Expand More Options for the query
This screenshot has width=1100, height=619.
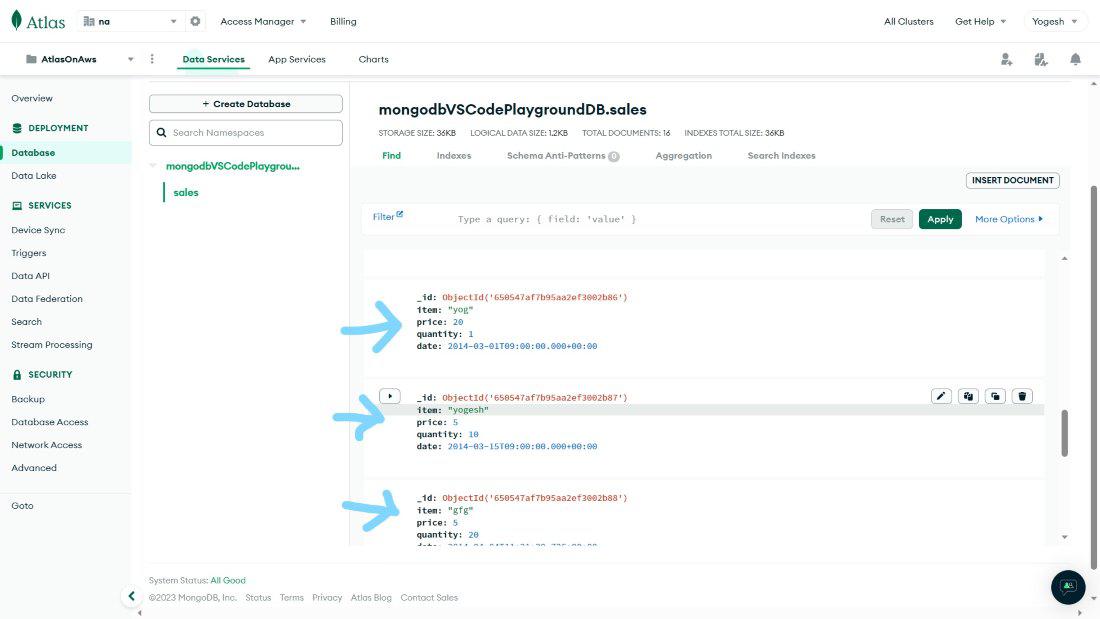1009,220
